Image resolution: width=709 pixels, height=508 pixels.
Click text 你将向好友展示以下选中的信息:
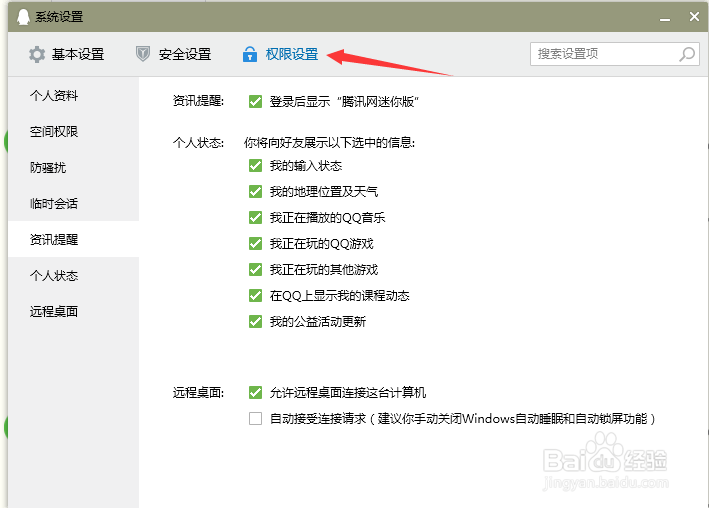[329, 143]
